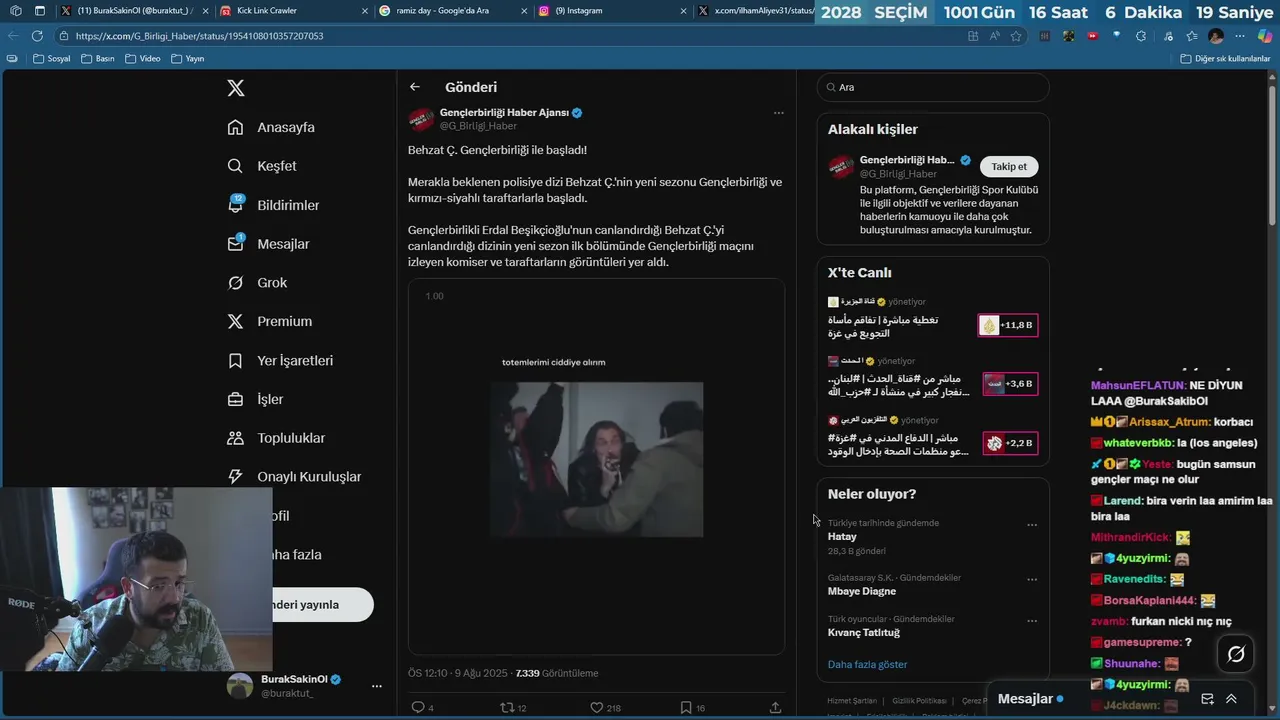Open Kıvanç Tatlıtuğ trending topic
The width and height of the screenshot is (1280, 720).
(863, 632)
